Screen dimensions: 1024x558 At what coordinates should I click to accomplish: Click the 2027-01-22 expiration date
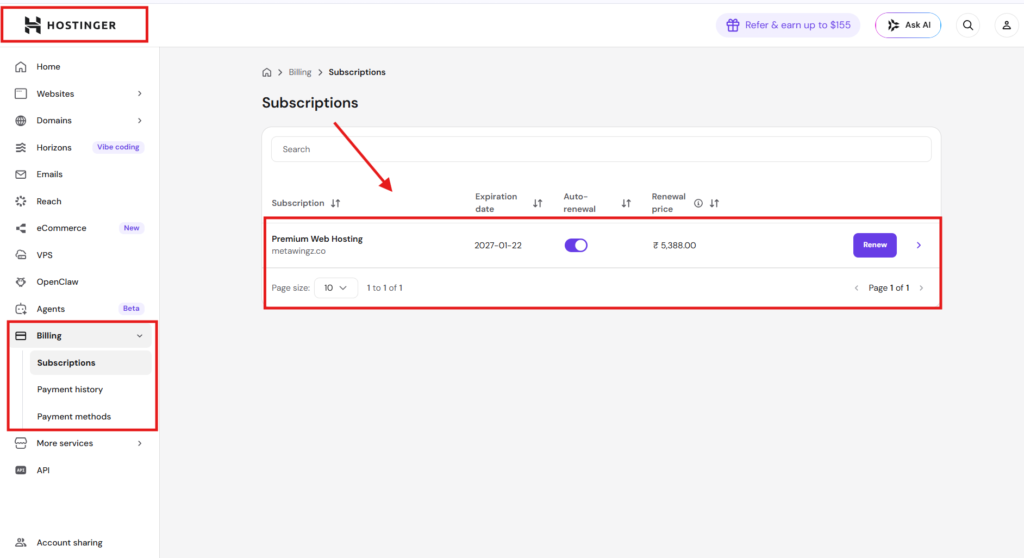(498, 246)
